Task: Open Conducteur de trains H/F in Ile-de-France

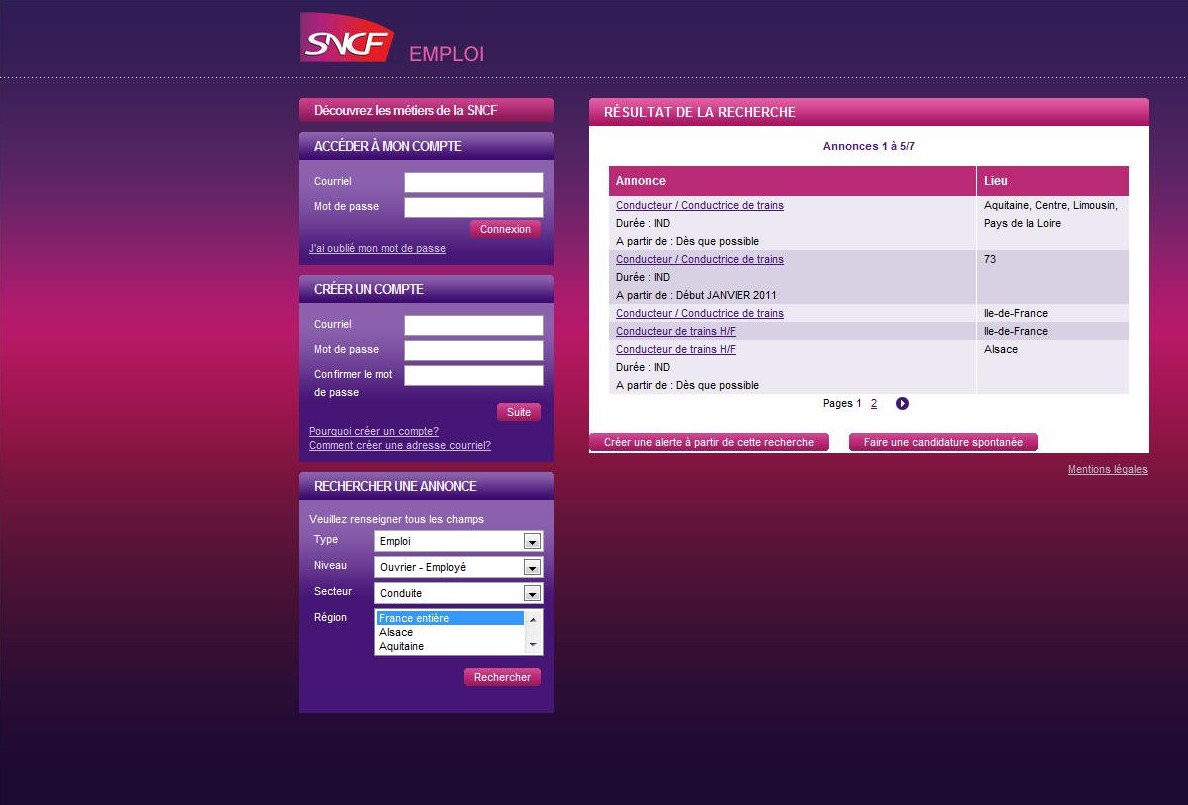Action: [676, 331]
